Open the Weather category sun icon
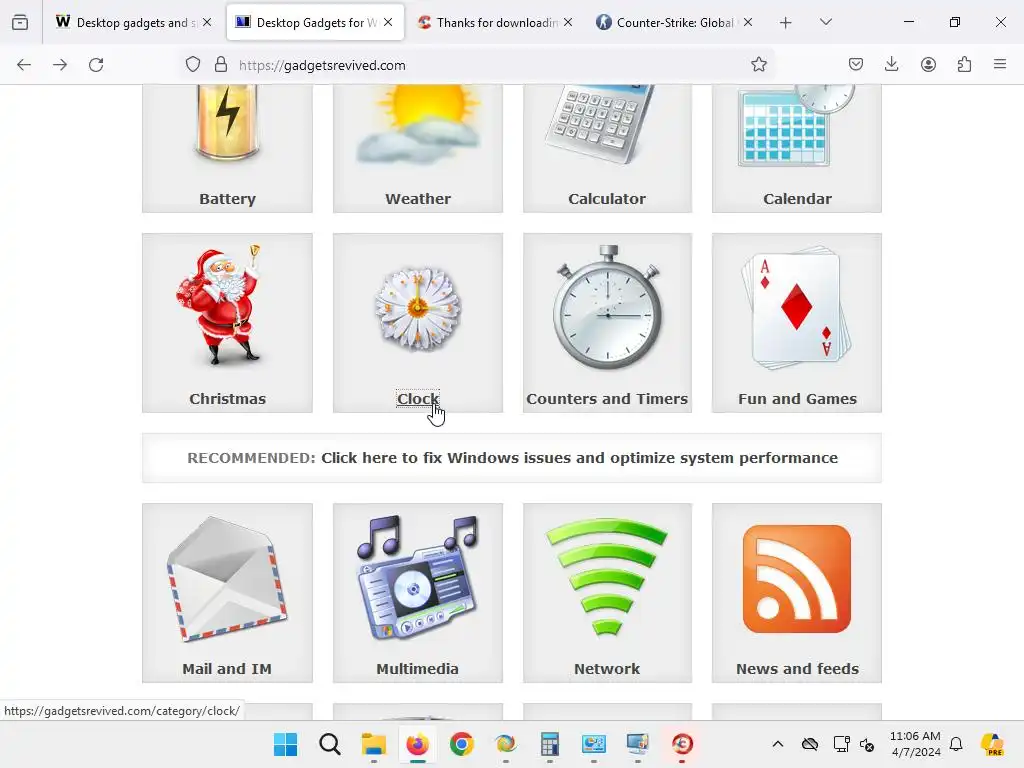The image size is (1024, 768). (418, 124)
